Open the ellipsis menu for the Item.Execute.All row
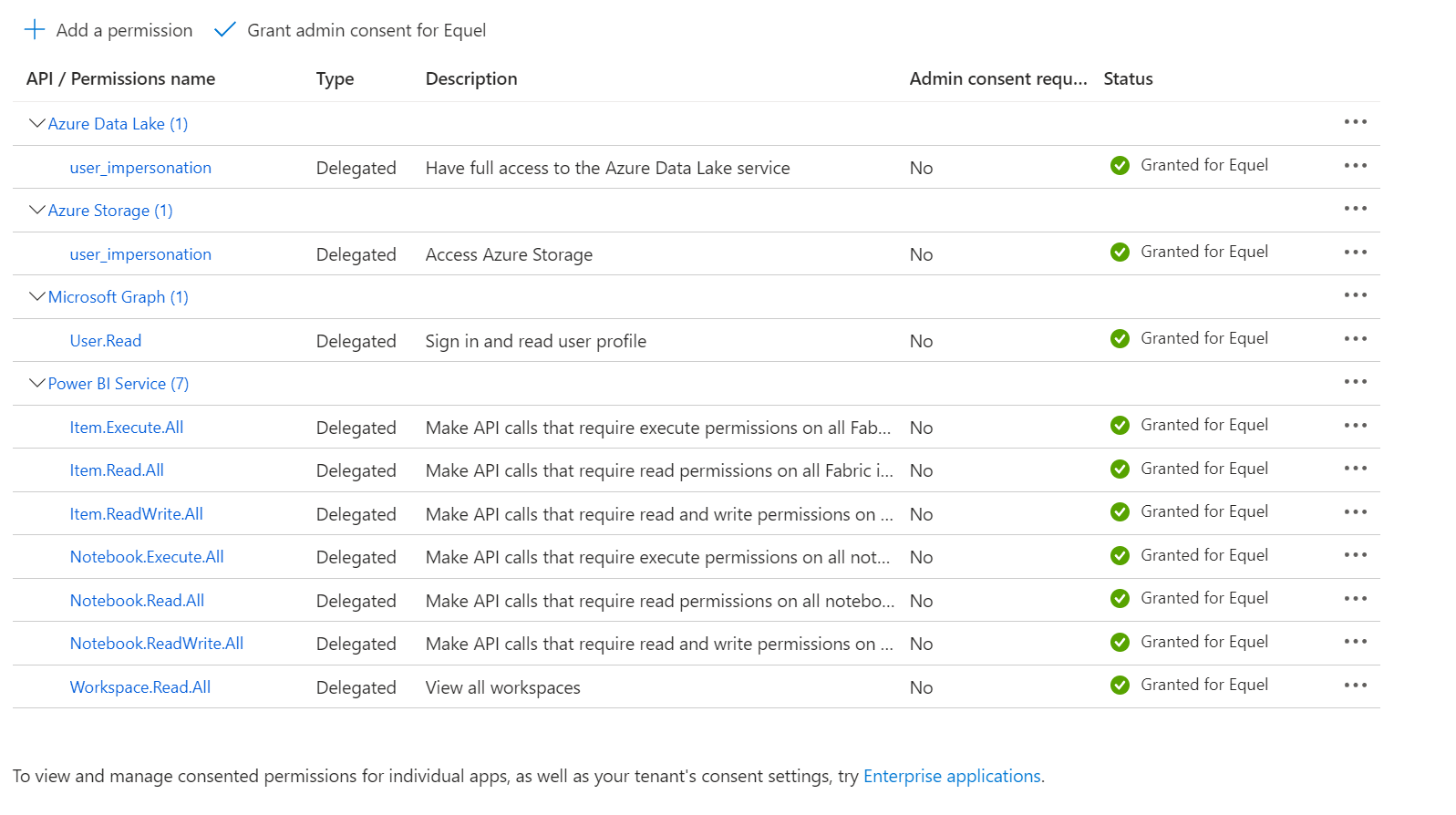Screen dimensions: 1456x815 point(1355,426)
